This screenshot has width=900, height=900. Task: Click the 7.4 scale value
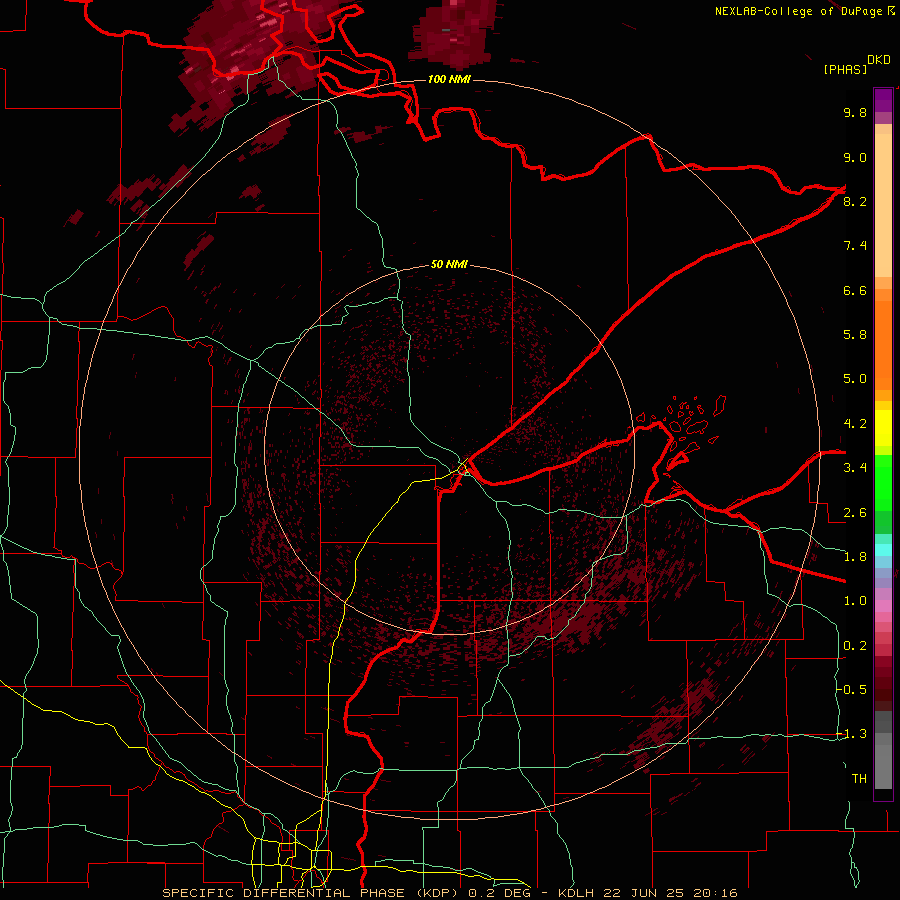pyautogui.click(x=855, y=246)
